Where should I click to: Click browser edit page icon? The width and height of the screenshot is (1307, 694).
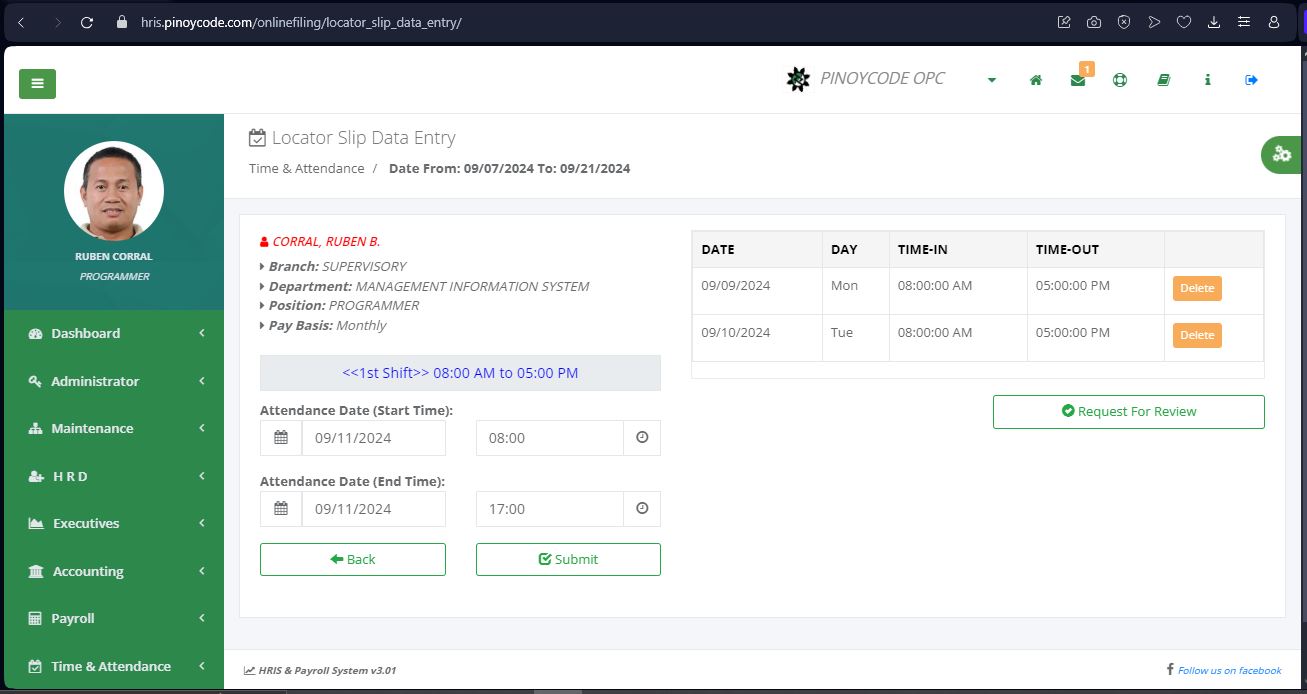(1064, 22)
